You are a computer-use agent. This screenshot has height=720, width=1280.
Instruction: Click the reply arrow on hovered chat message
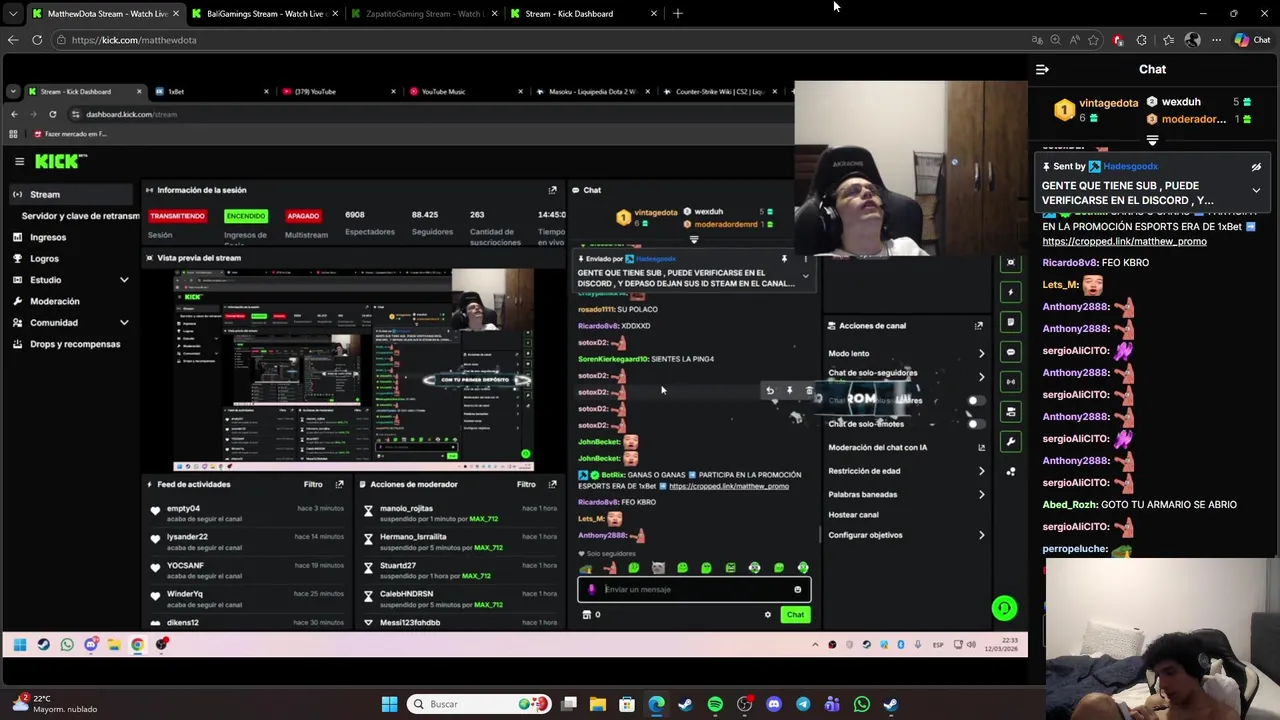(770, 391)
